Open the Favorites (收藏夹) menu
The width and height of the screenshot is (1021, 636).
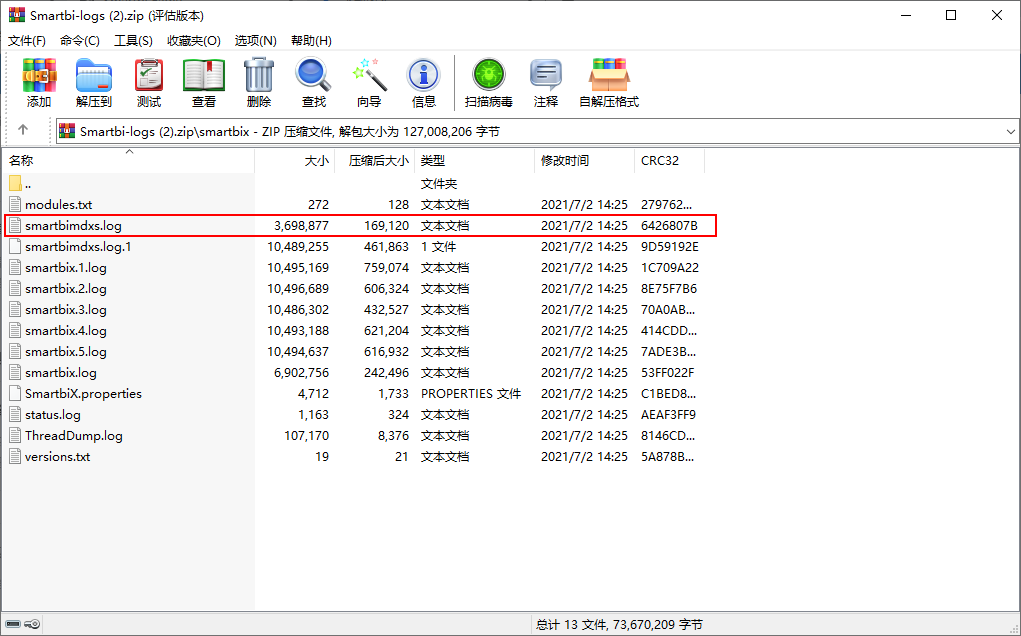[194, 40]
